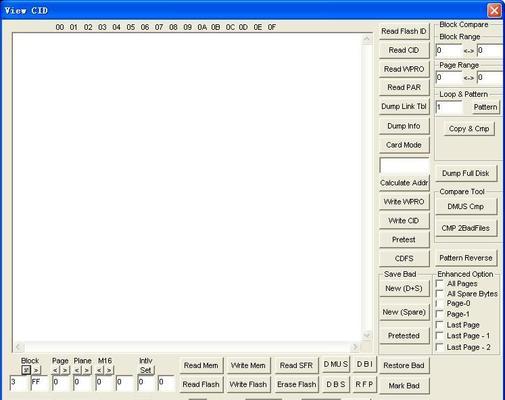505x400 pixels.
Task: Click the Erase Flash button
Action: [x=296, y=385]
